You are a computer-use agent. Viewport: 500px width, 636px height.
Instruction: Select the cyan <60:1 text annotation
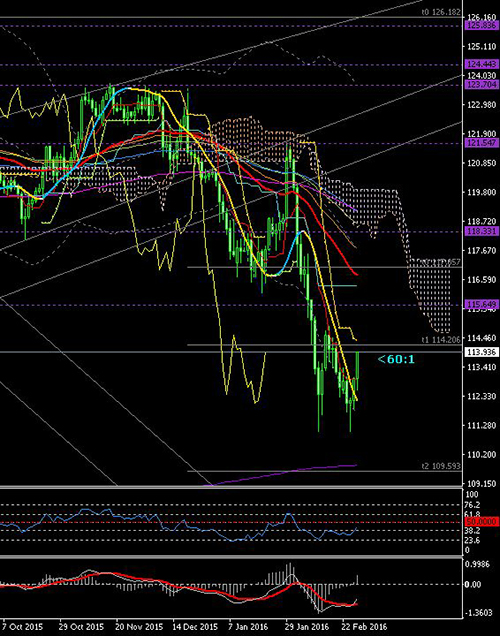coord(396,359)
